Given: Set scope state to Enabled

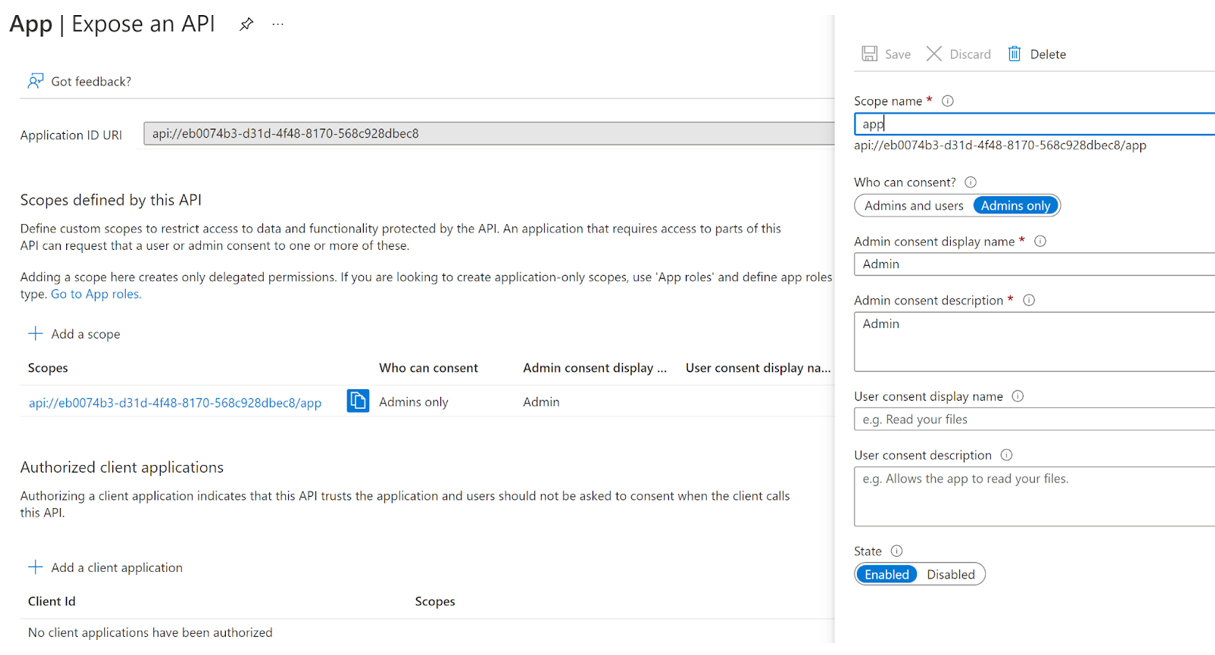Looking at the screenshot, I should [887, 574].
